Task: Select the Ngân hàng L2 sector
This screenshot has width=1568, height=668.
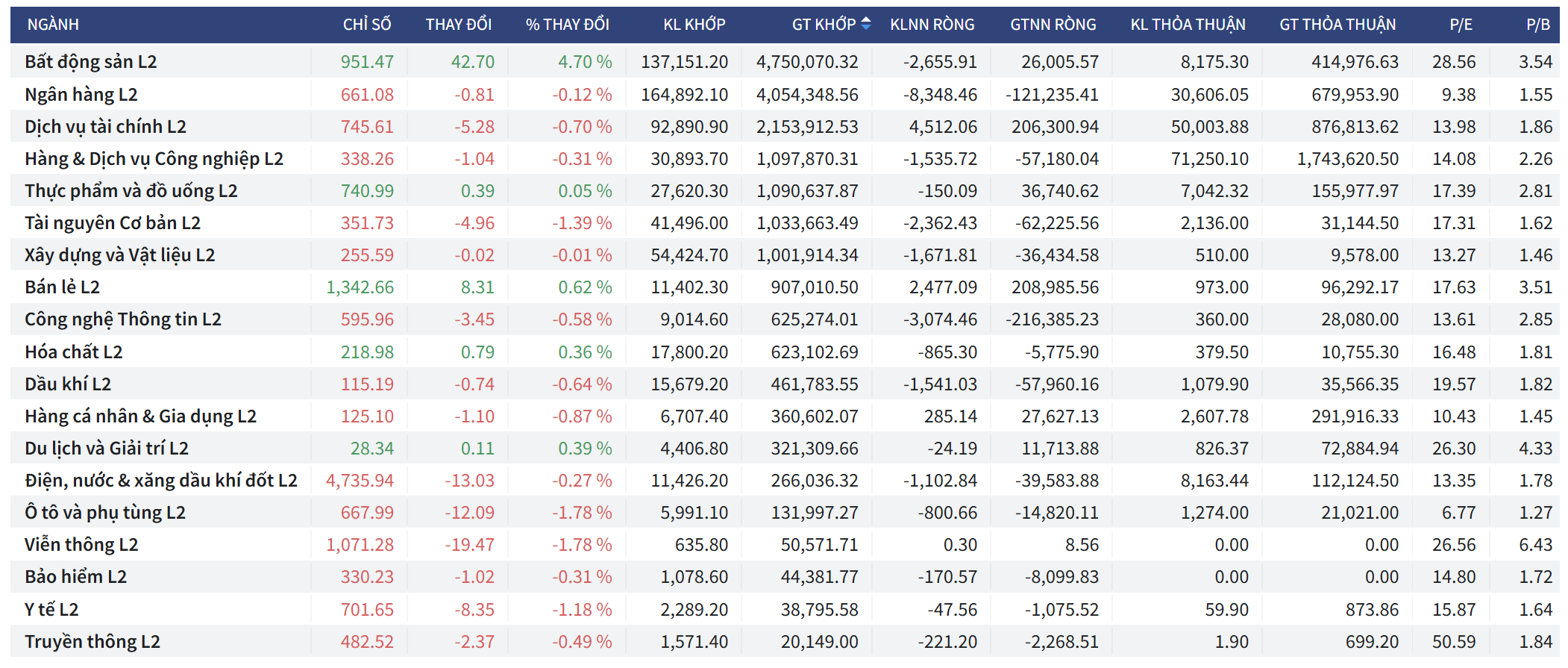Action: click(81, 95)
